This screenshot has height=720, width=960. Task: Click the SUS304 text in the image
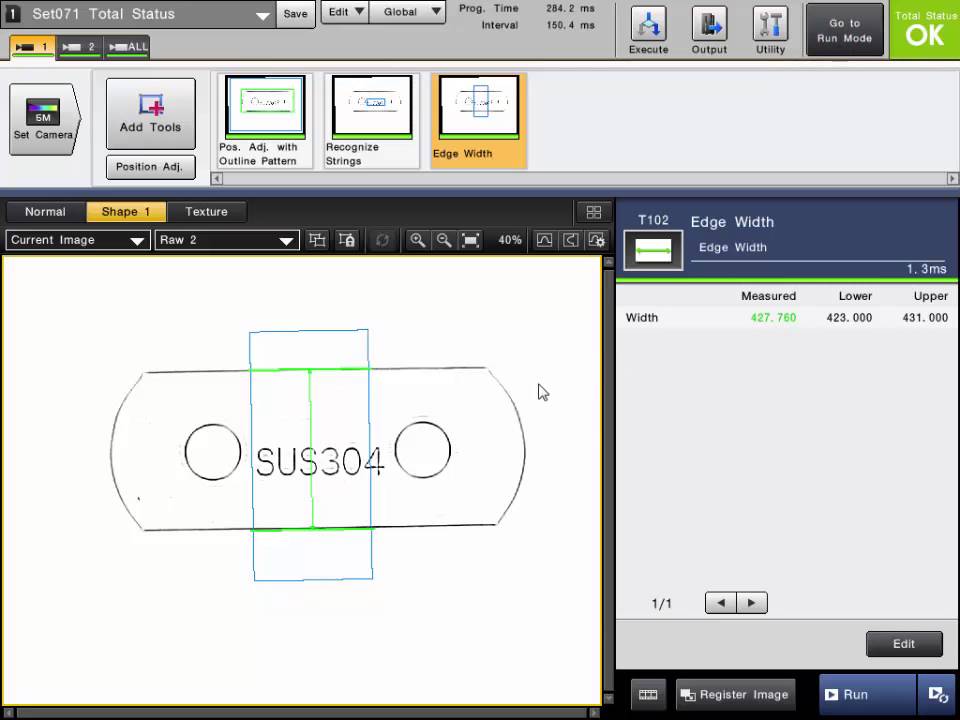point(320,461)
